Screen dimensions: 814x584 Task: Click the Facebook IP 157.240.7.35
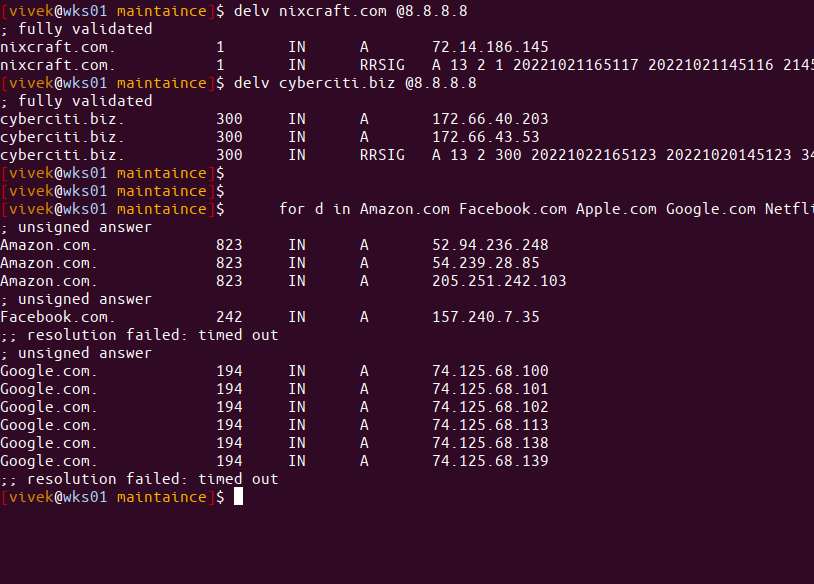(486, 317)
